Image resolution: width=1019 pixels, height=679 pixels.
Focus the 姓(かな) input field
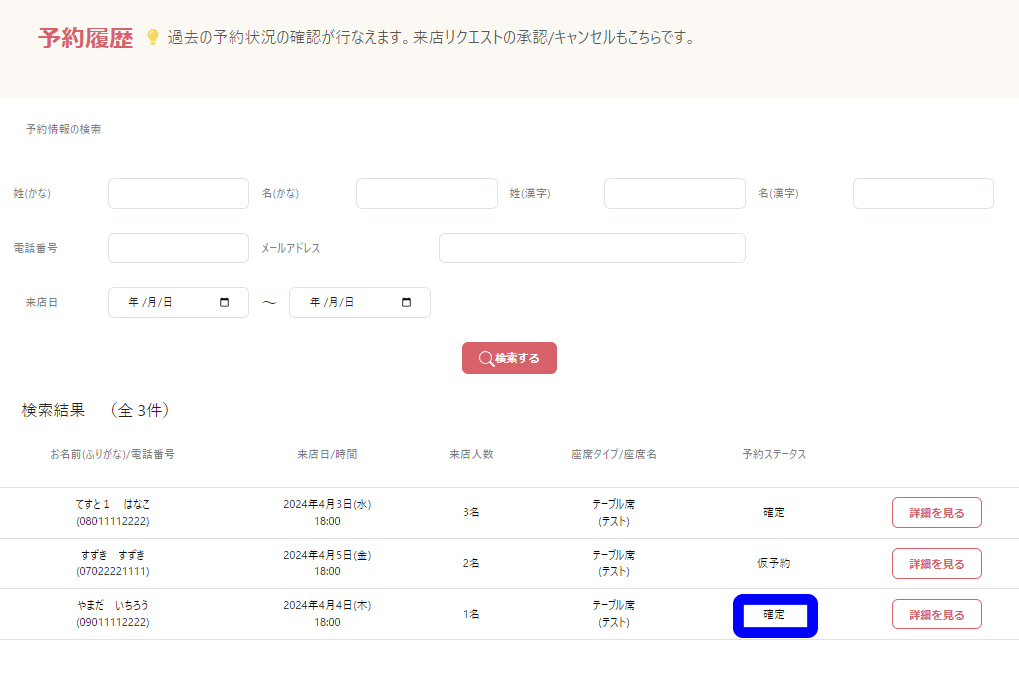[178, 193]
